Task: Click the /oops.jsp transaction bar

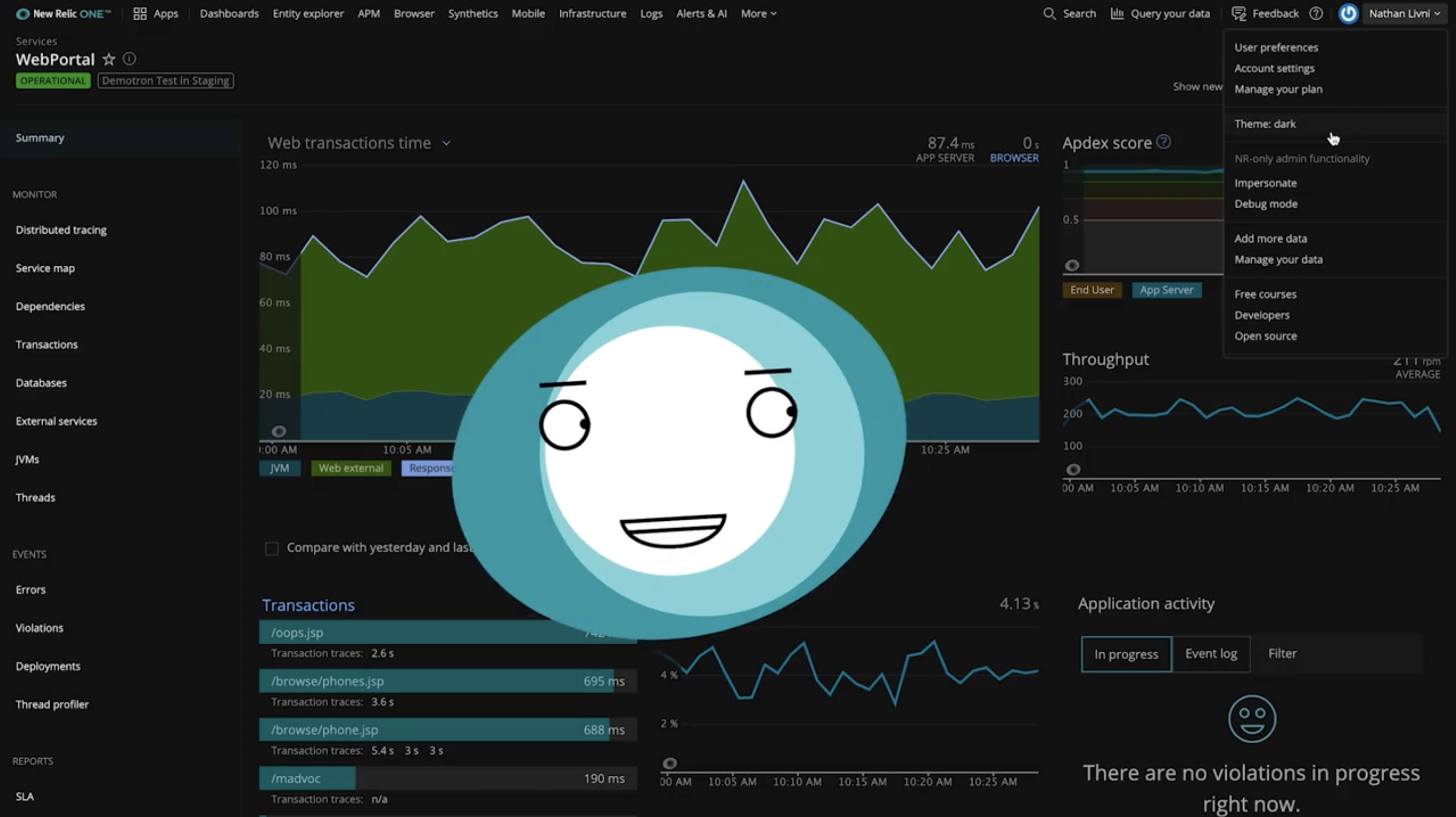Action: 448,633
